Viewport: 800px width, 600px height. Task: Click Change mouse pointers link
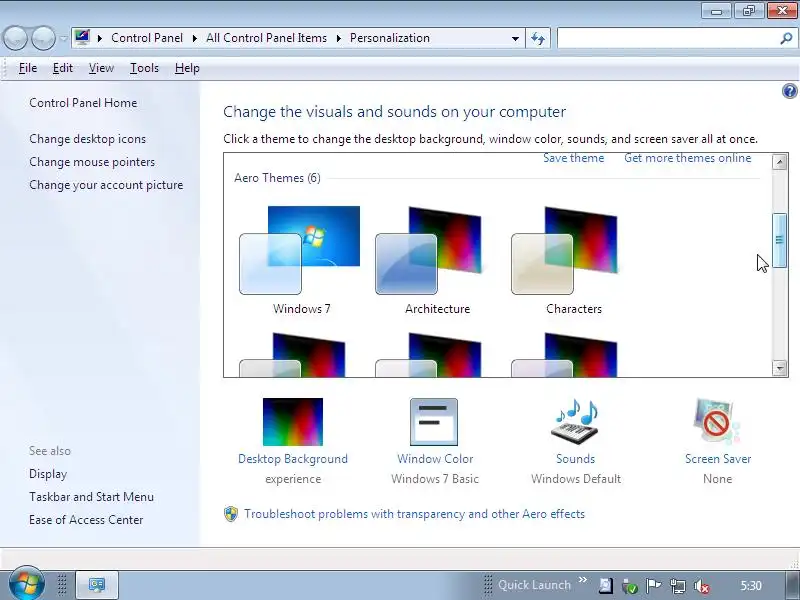pos(92,162)
